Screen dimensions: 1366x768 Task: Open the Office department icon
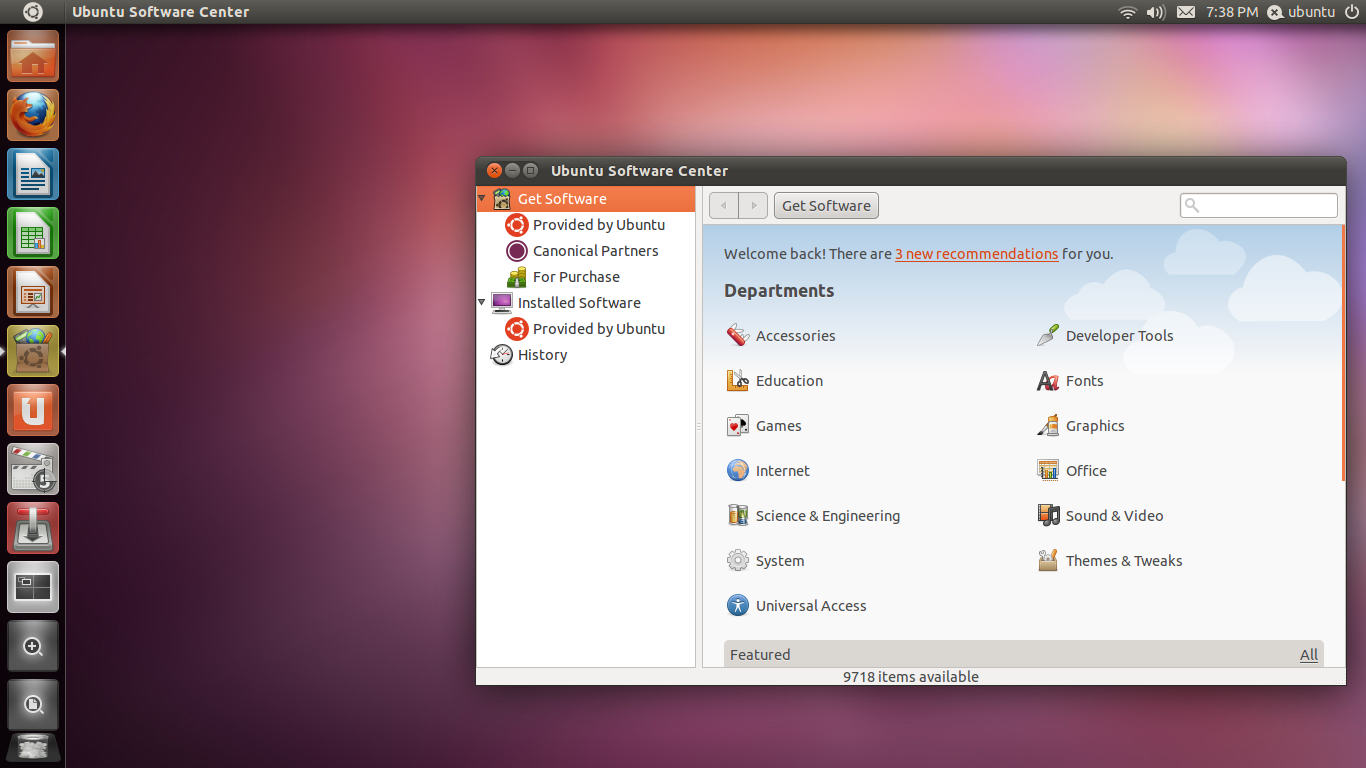point(1048,471)
